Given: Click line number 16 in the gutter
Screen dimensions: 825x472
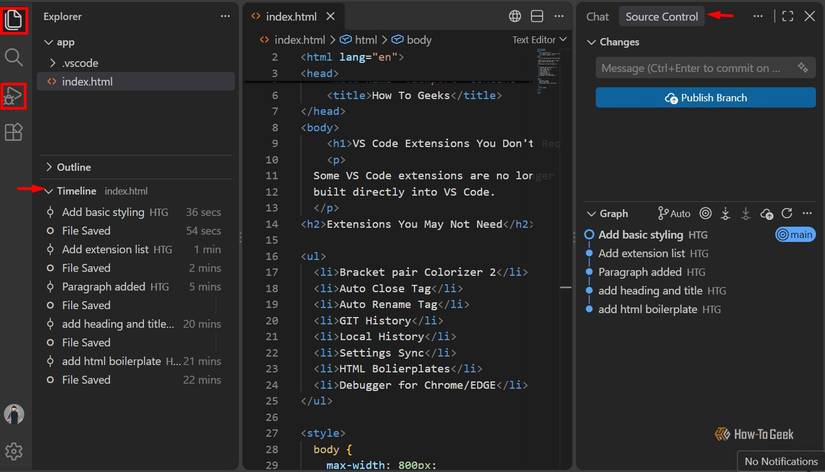Looking at the screenshot, I should click(x=271, y=256).
